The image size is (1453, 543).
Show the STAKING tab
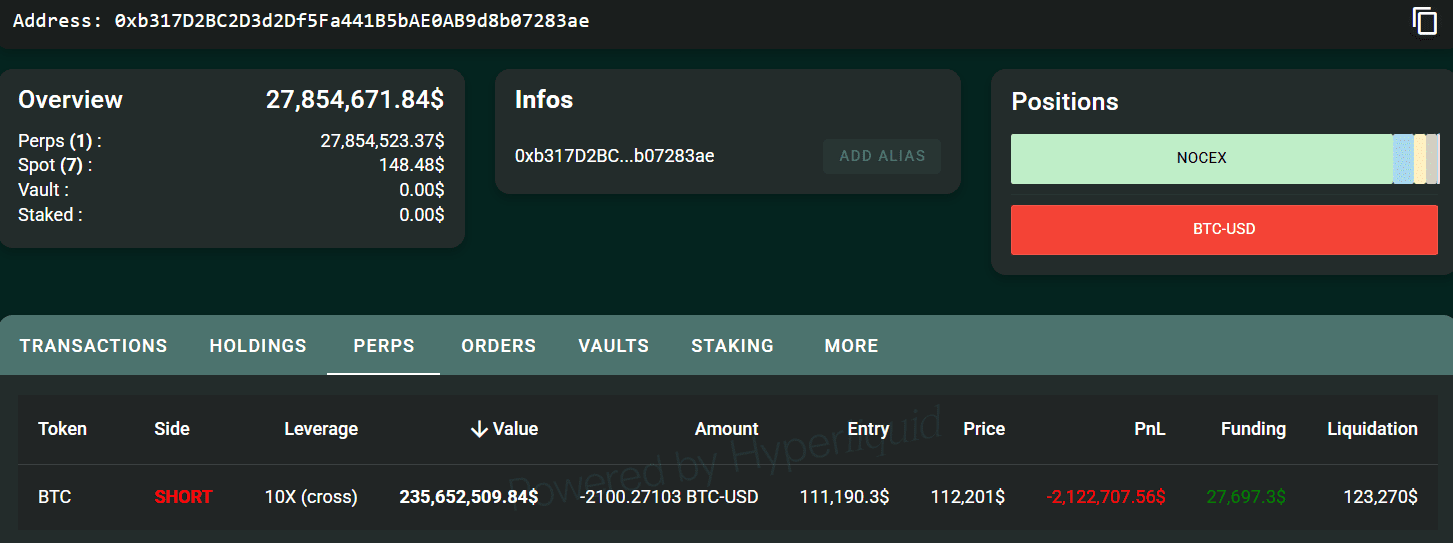click(733, 346)
